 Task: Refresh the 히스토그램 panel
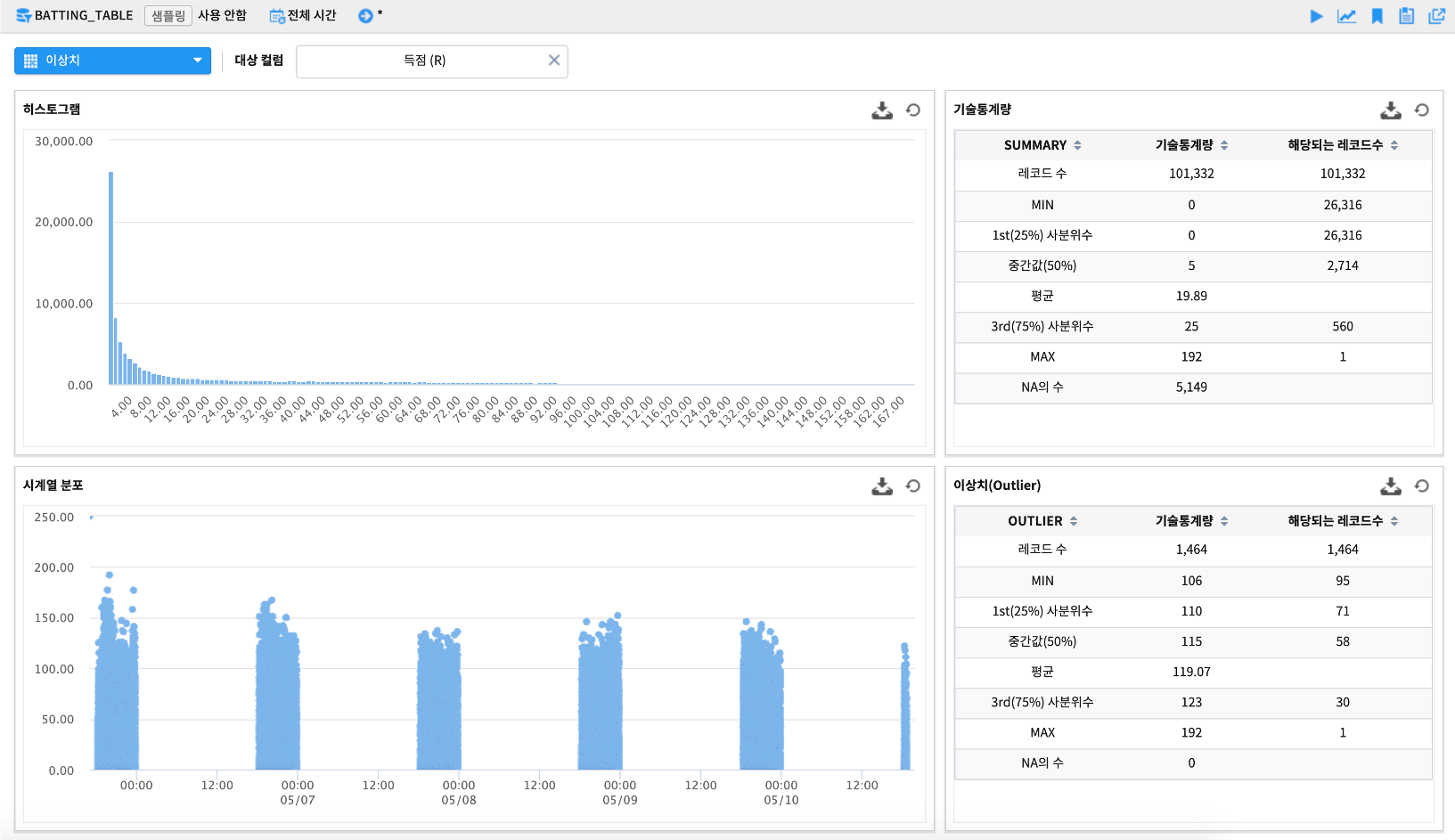913,110
